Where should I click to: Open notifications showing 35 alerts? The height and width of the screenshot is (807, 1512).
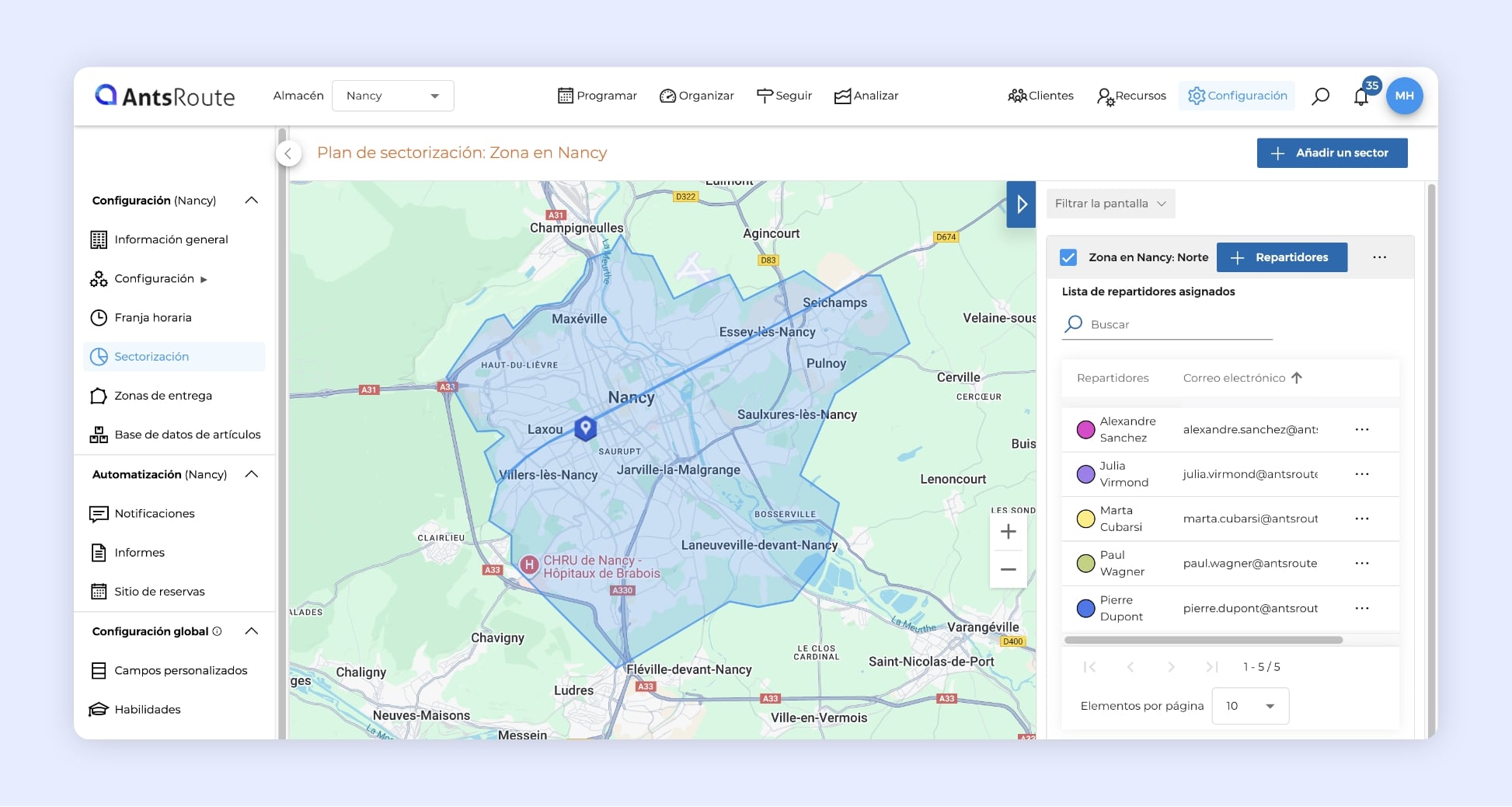click(1360, 96)
